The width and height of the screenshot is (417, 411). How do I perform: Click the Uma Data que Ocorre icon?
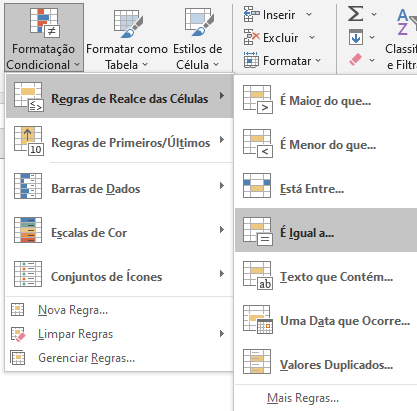pos(258,319)
